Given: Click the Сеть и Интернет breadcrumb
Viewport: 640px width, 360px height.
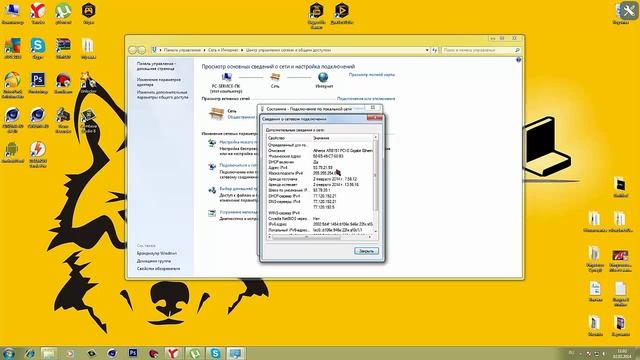Looking at the screenshot, I should [x=223, y=50].
